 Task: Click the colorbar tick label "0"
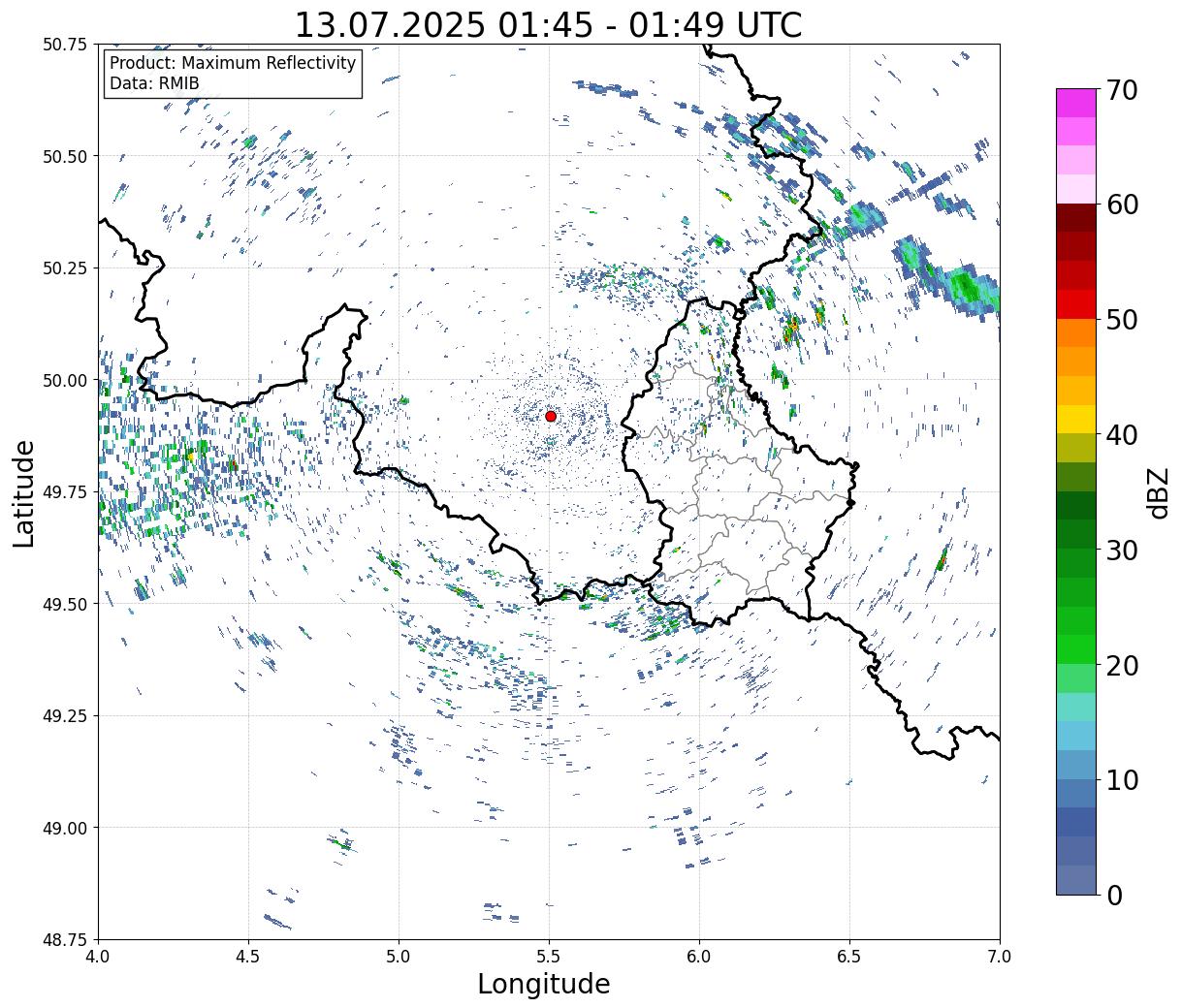1114,896
